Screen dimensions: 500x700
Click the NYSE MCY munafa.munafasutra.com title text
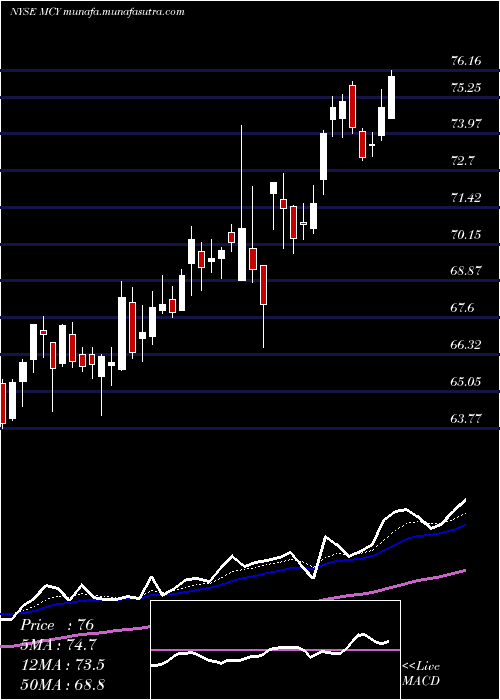pos(97,11)
